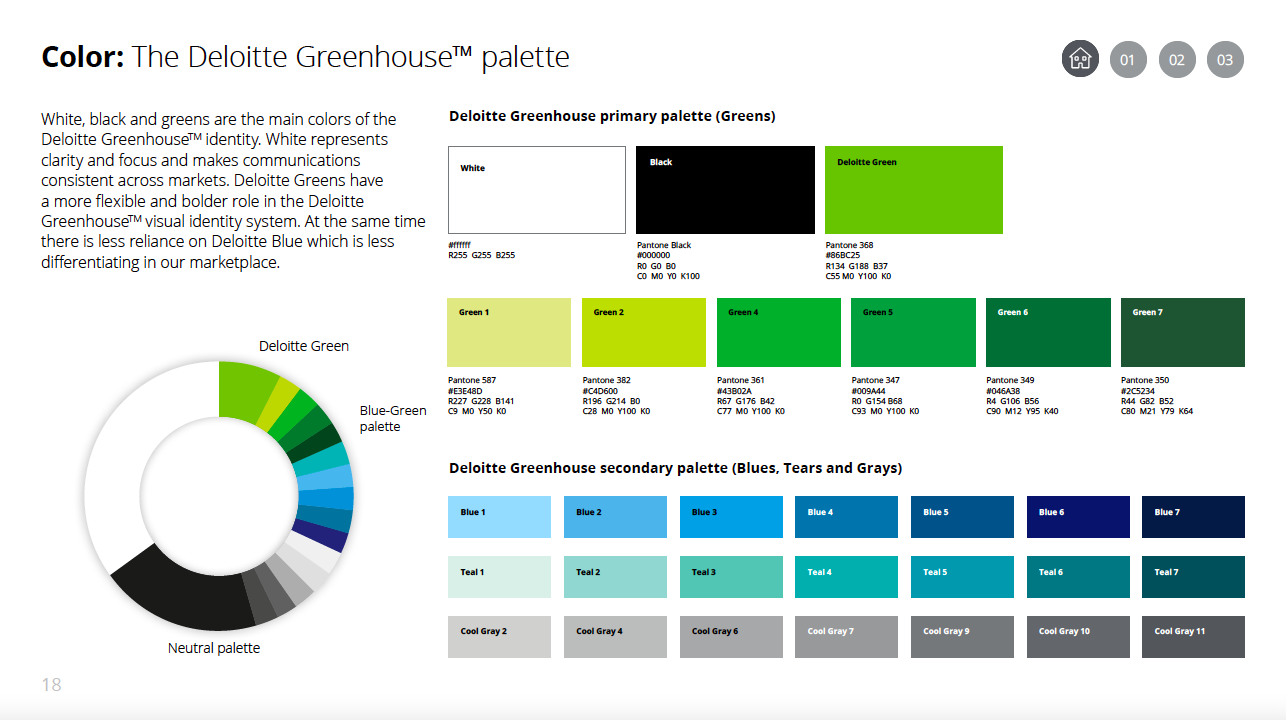
Task: Select the Blue 1 swatch
Action: coord(499,517)
